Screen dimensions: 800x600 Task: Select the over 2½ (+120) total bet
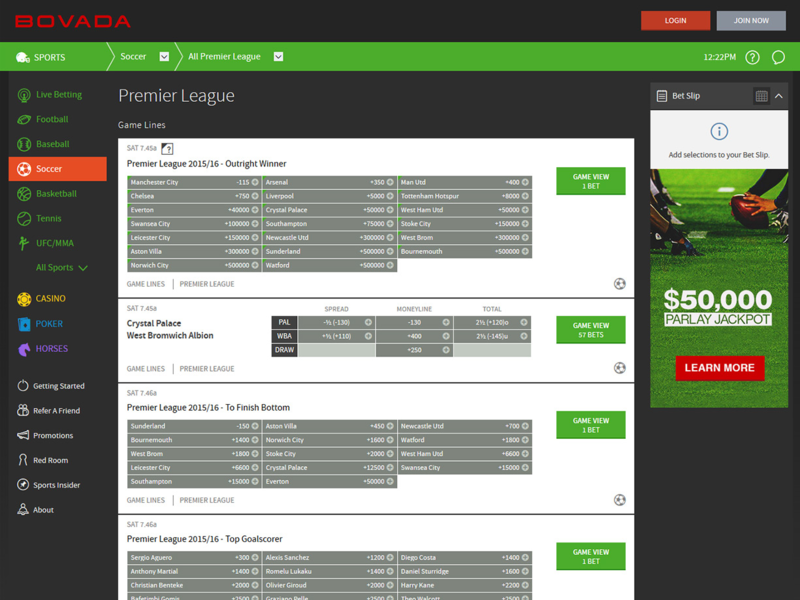492,322
